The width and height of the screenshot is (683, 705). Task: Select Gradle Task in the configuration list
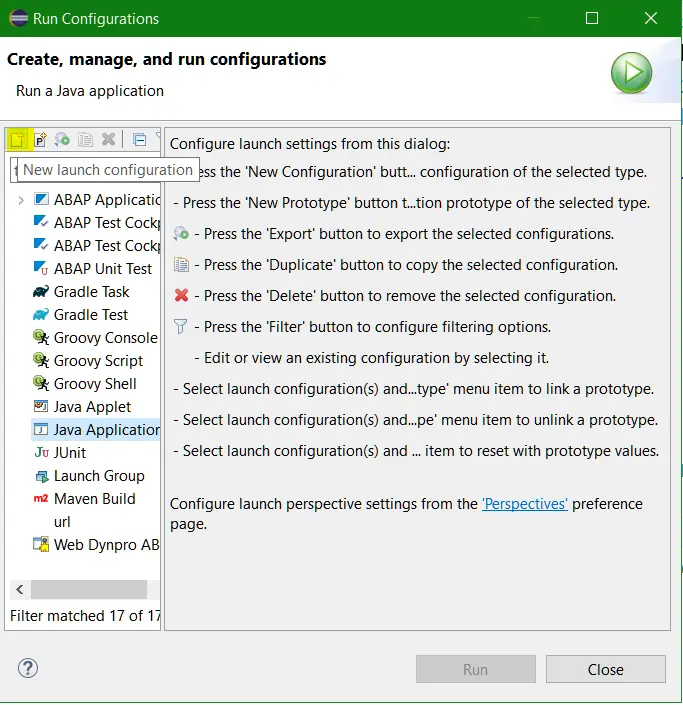tap(91, 292)
